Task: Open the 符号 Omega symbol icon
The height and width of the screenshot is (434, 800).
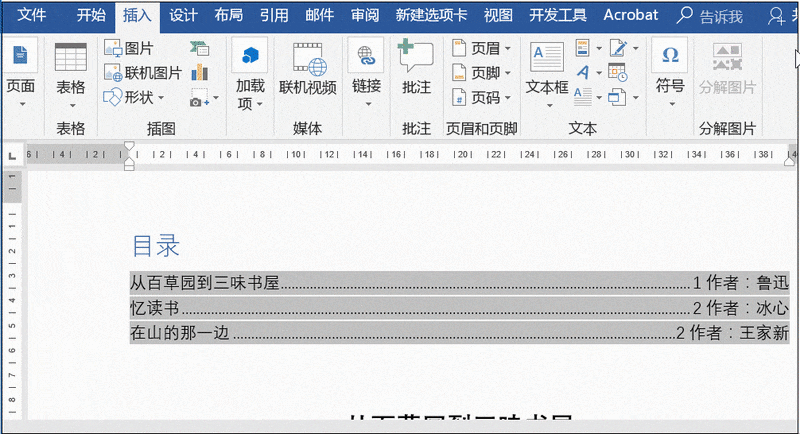Action: [670, 55]
